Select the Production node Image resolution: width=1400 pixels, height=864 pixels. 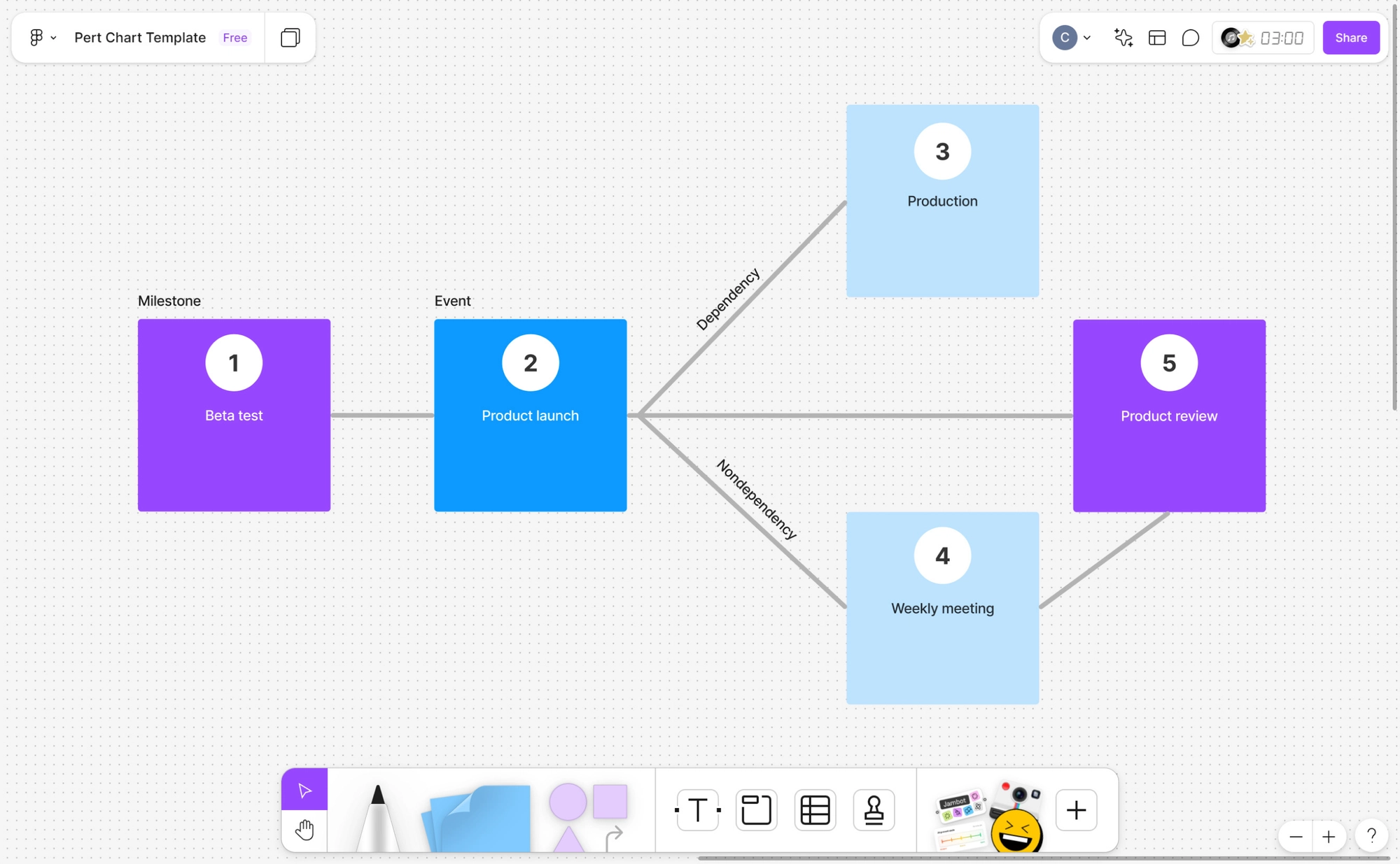[x=942, y=201]
